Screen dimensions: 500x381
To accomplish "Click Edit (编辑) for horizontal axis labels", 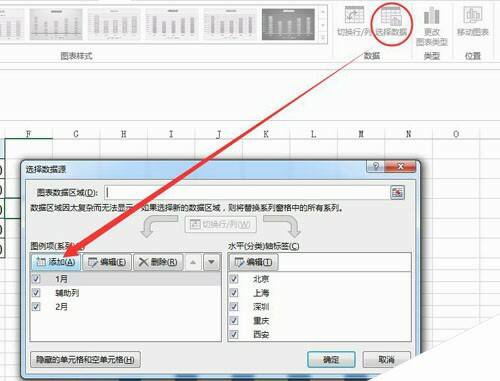I will [x=253, y=262].
